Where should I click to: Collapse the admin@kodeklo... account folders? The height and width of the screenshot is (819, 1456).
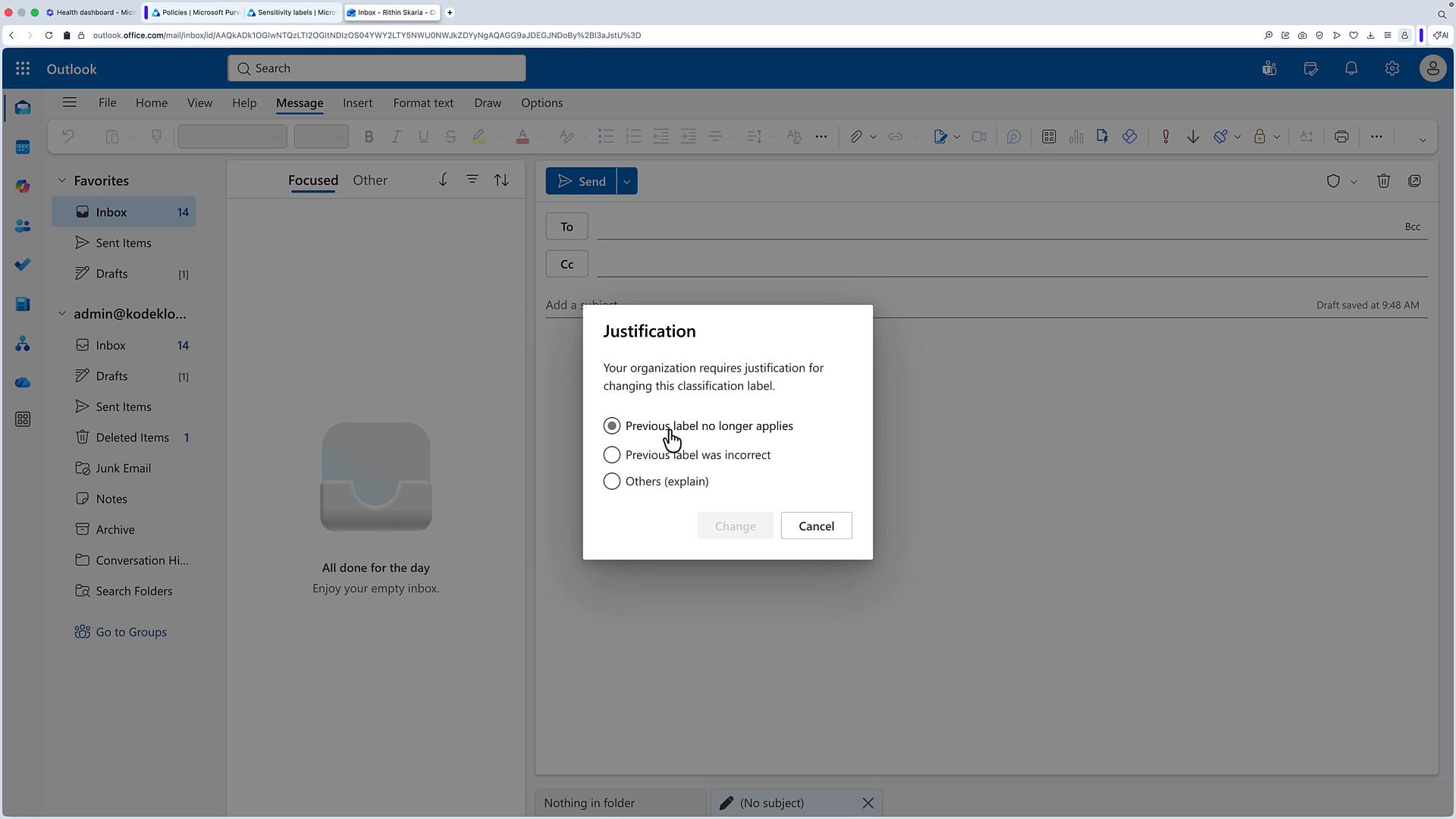click(62, 313)
